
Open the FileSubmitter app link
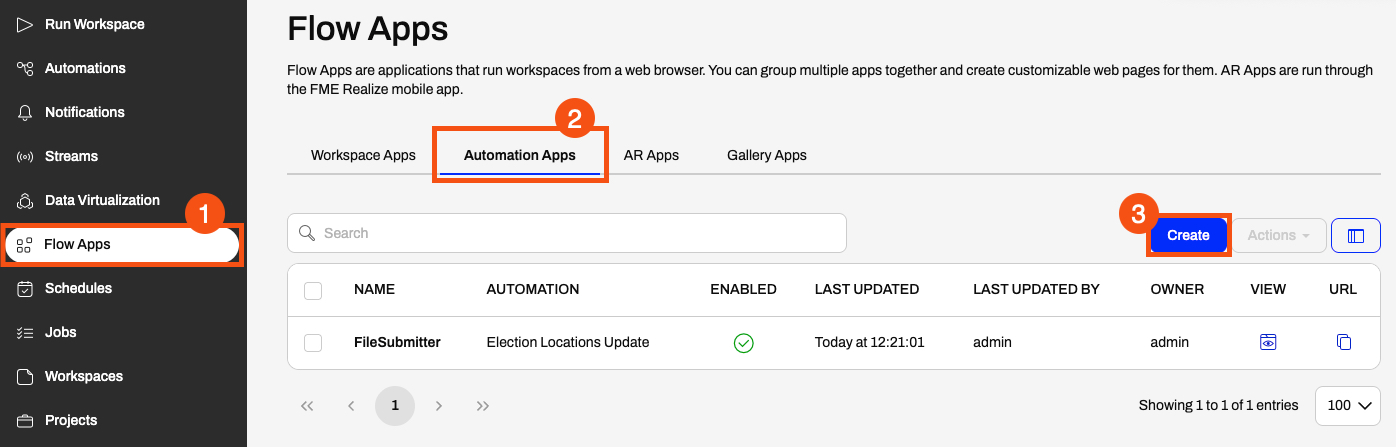click(397, 342)
